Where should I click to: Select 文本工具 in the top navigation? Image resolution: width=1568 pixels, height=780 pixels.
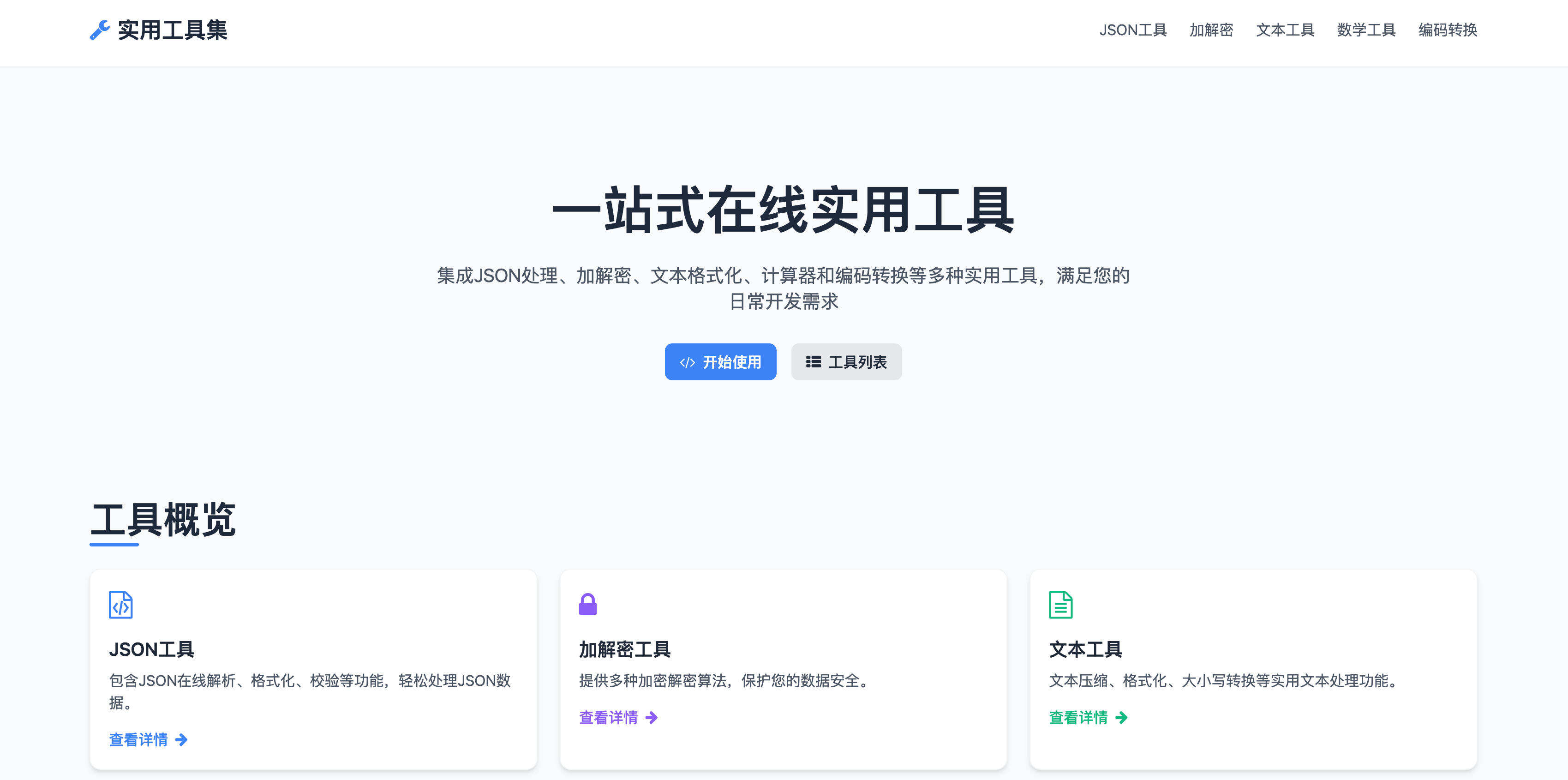pyautogui.click(x=1285, y=30)
